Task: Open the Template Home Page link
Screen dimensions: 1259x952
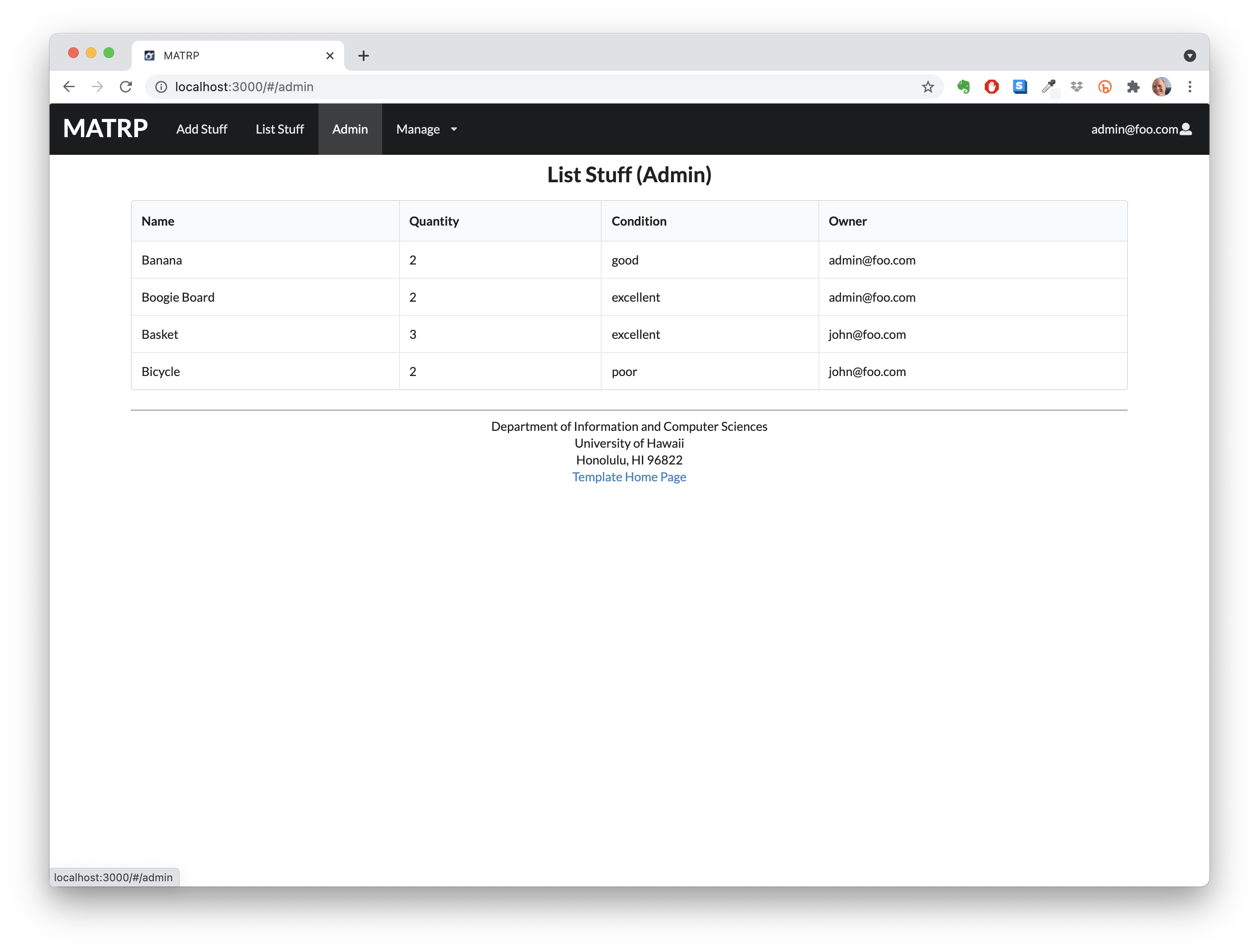Action: point(629,477)
